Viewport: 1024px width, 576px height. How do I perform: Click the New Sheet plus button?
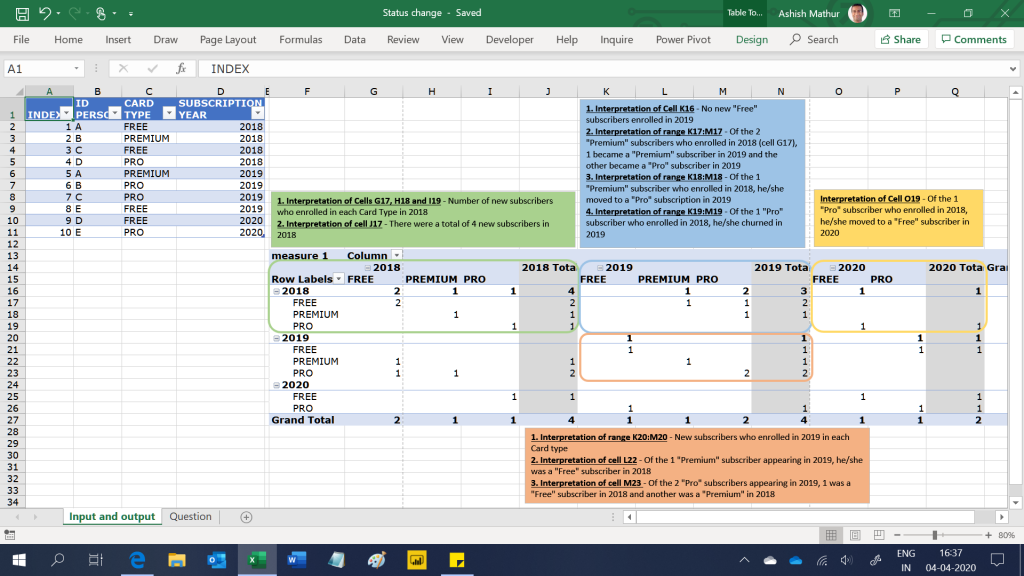(x=246, y=517)
